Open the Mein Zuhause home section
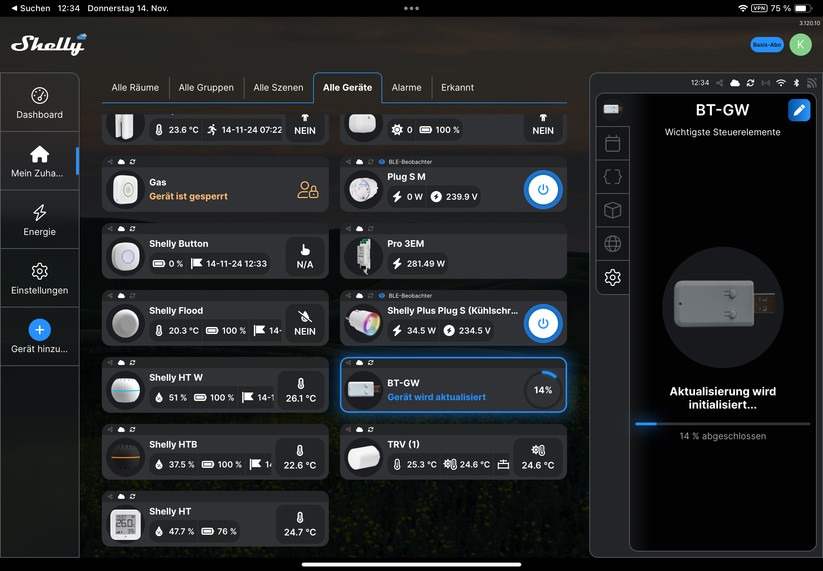 pos(39,161)
